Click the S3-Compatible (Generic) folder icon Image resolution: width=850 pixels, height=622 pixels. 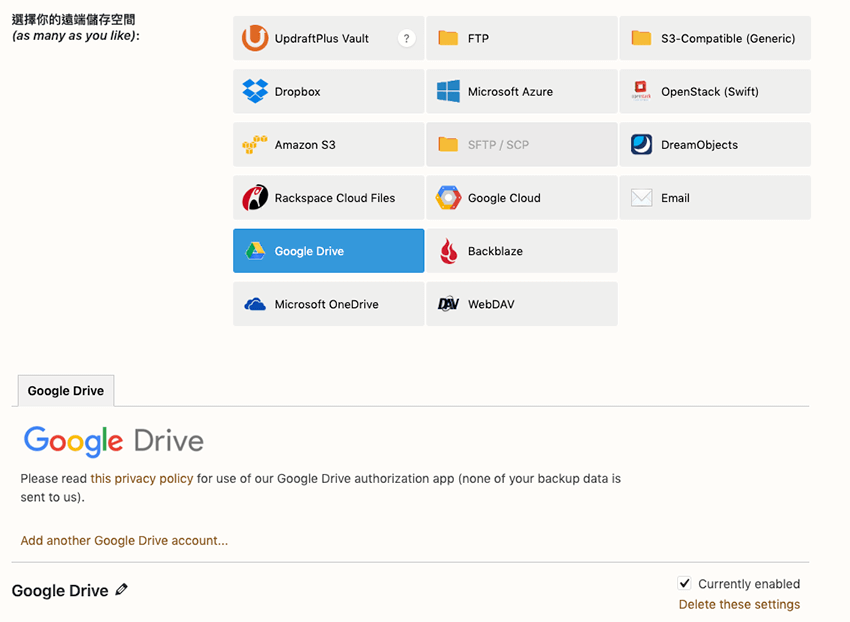[x=641, y=38]
